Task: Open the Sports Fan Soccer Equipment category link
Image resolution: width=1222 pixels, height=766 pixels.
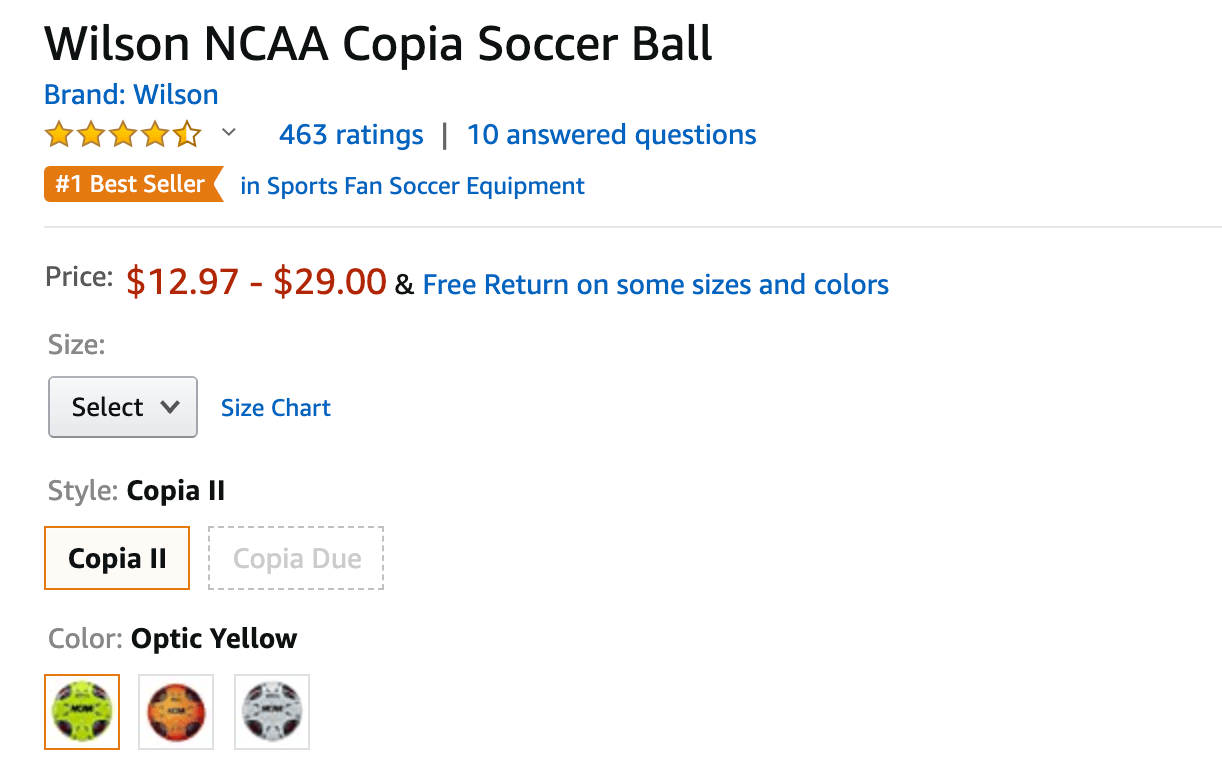Action: (x=413, y=186)
